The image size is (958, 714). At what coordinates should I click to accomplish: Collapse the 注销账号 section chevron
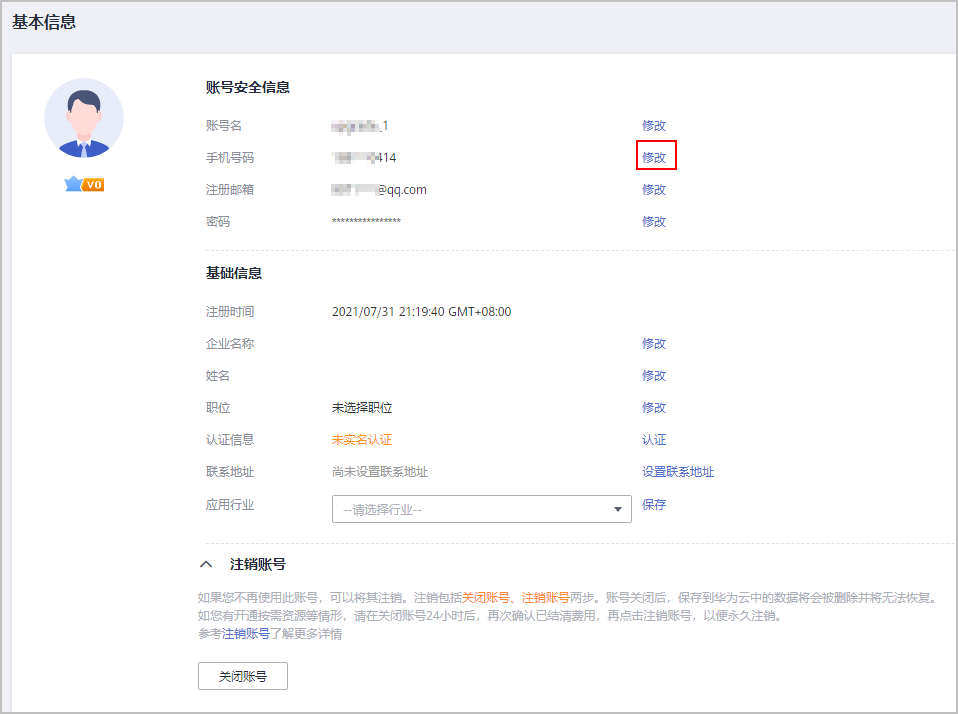(x=207, y=564)
